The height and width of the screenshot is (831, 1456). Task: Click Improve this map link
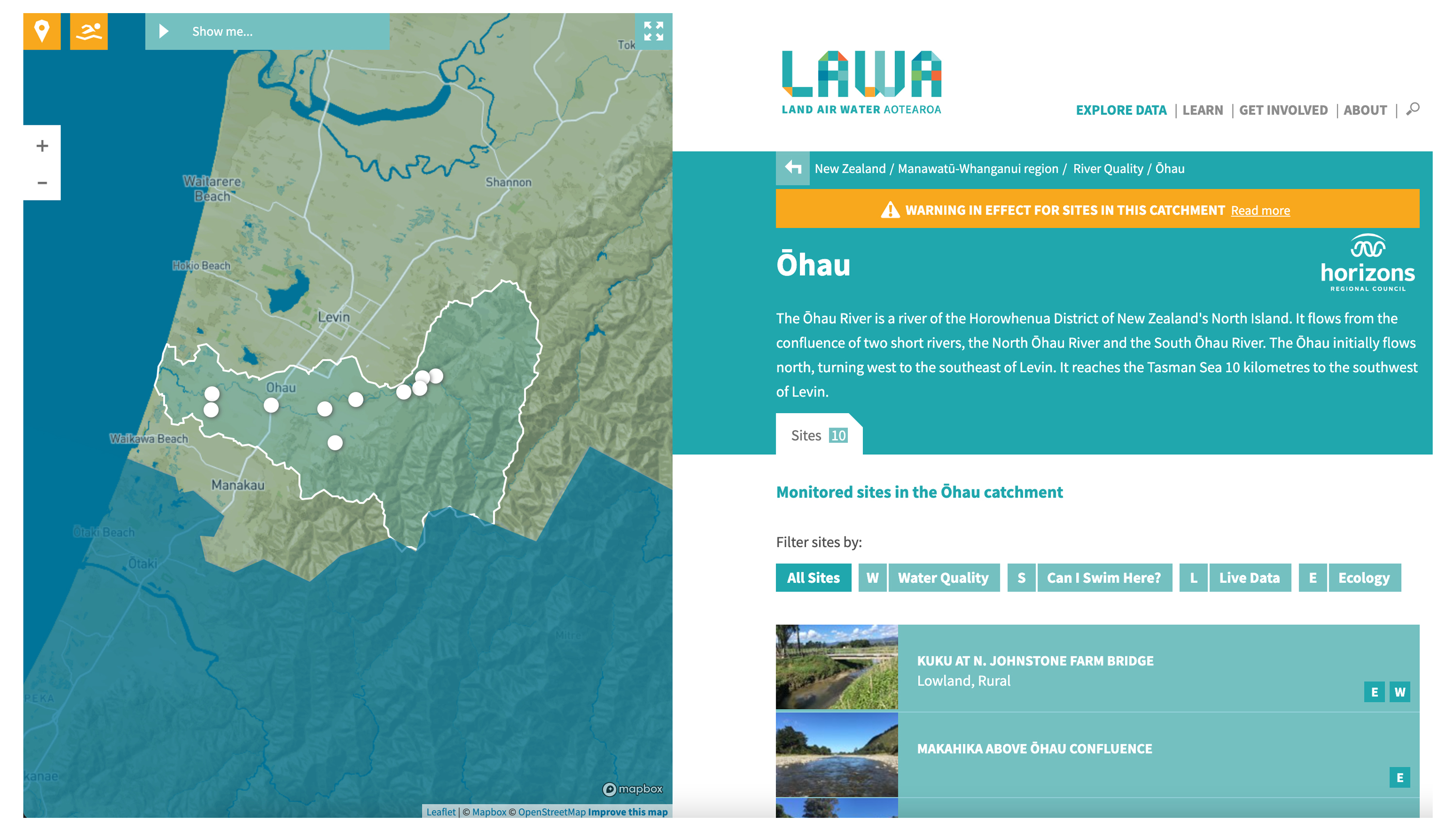point(628,812)
